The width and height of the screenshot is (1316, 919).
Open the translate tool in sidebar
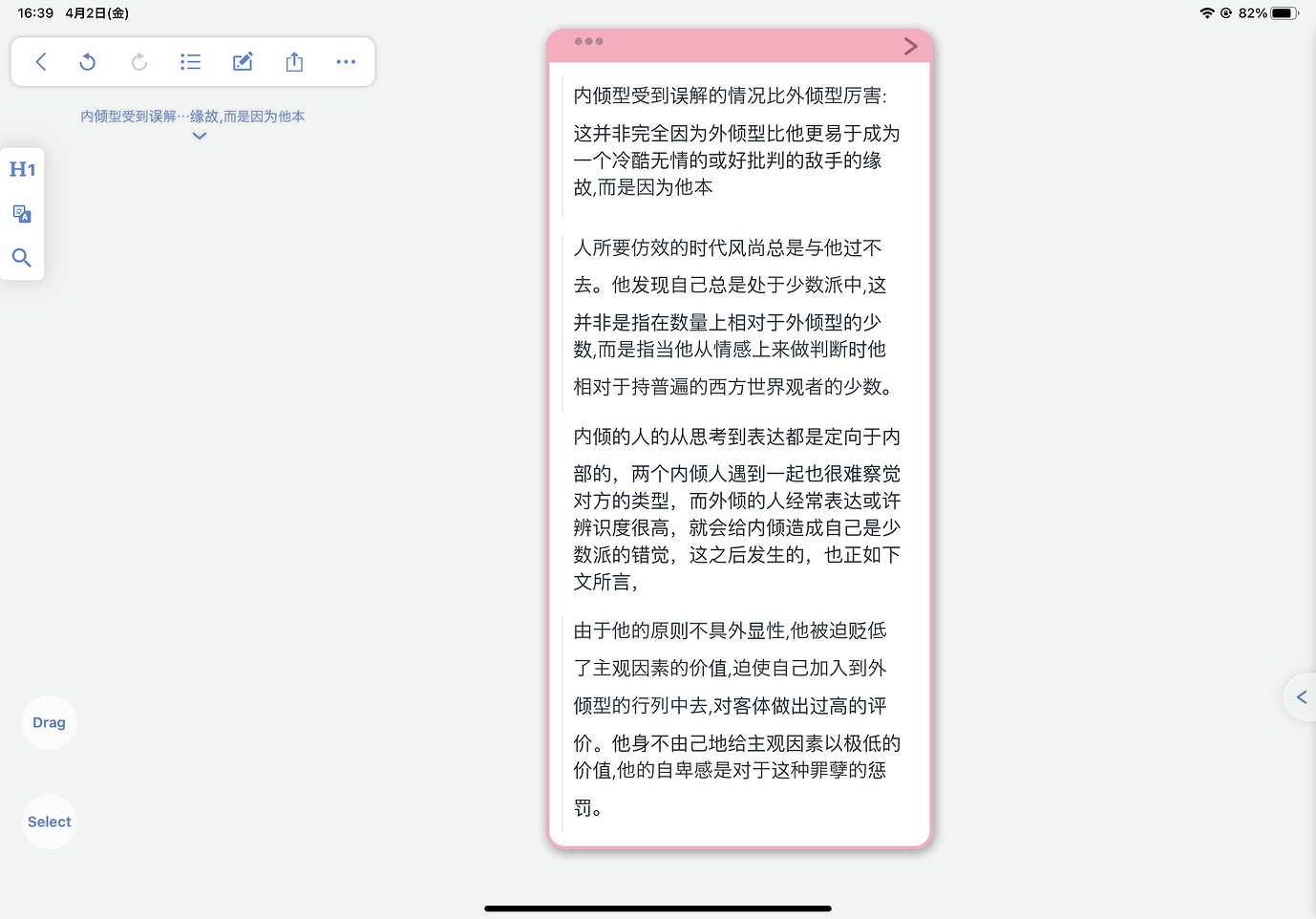[x=22, y=213]
